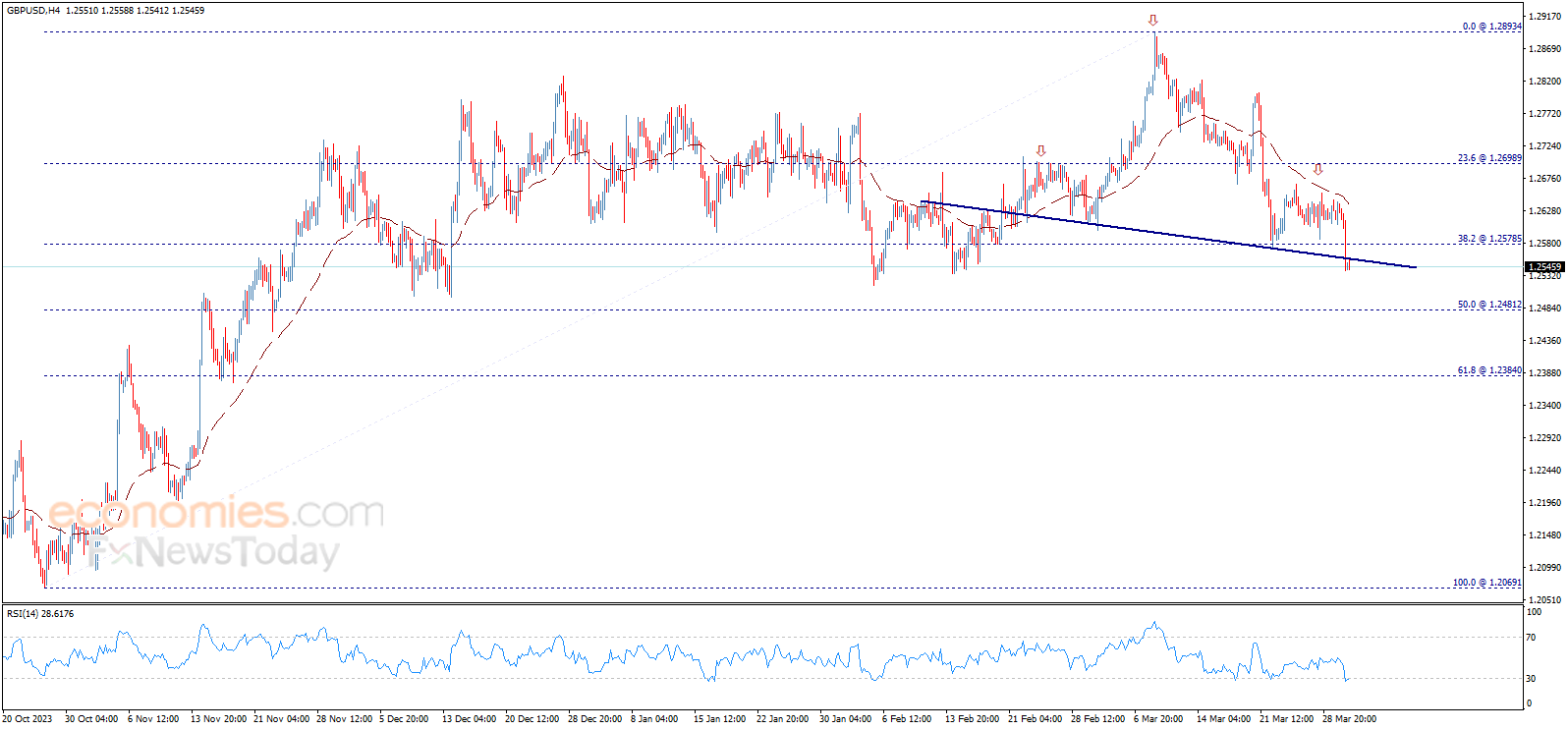Image resolution: width=1568 pixels, height=730 pixels.
Task: Click the time axis label 13 Feb 20:00
Action: click(x=973, y=719)
